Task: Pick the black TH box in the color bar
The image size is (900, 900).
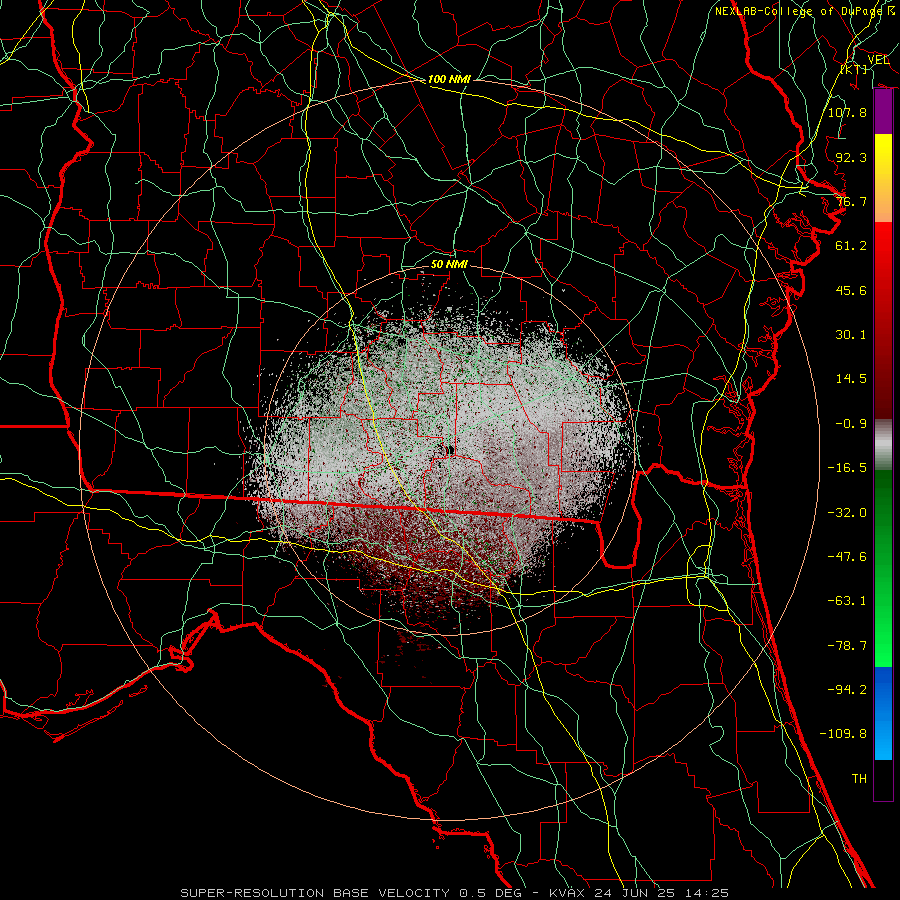Action: click(883, 780)
